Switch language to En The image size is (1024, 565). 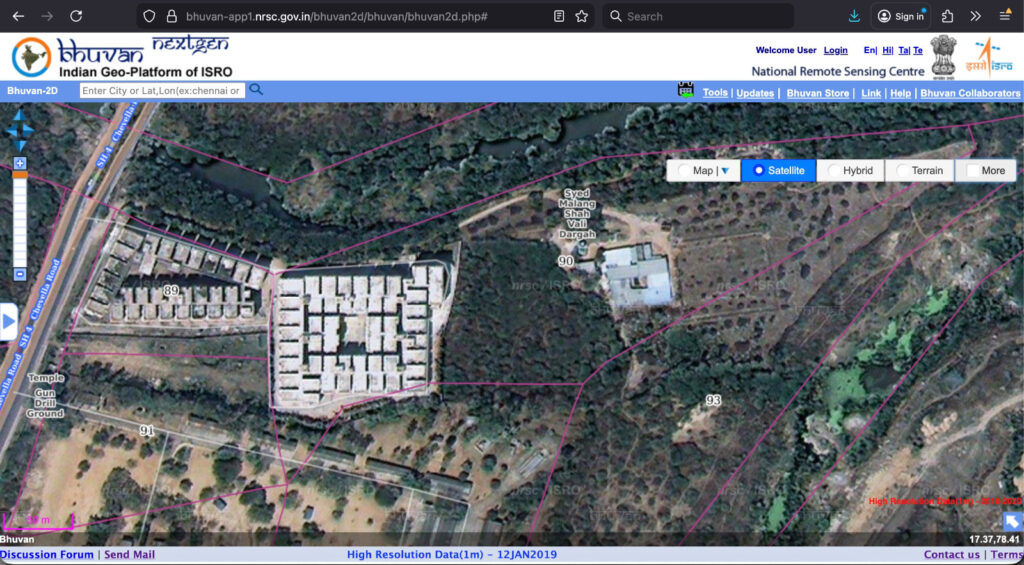[x=869, y=50]
